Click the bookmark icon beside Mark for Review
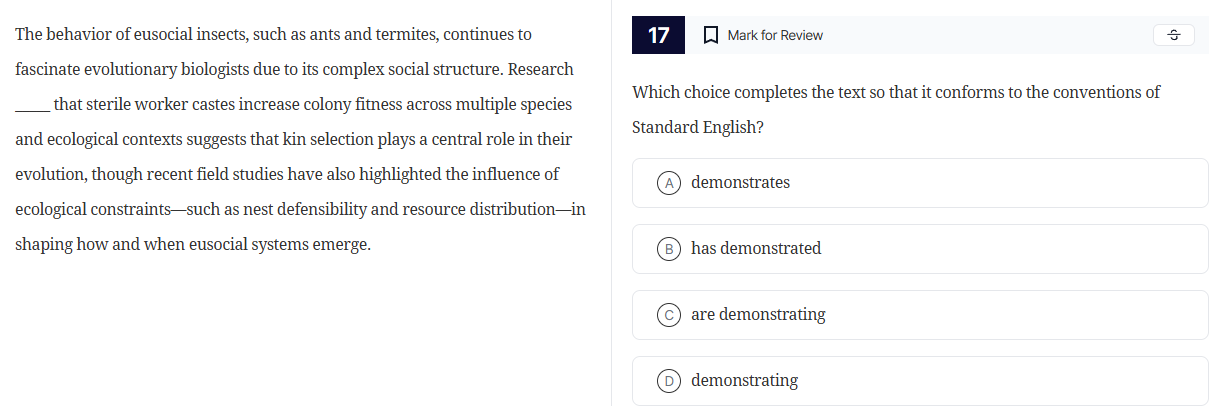1226x406 pixels. 711,35
